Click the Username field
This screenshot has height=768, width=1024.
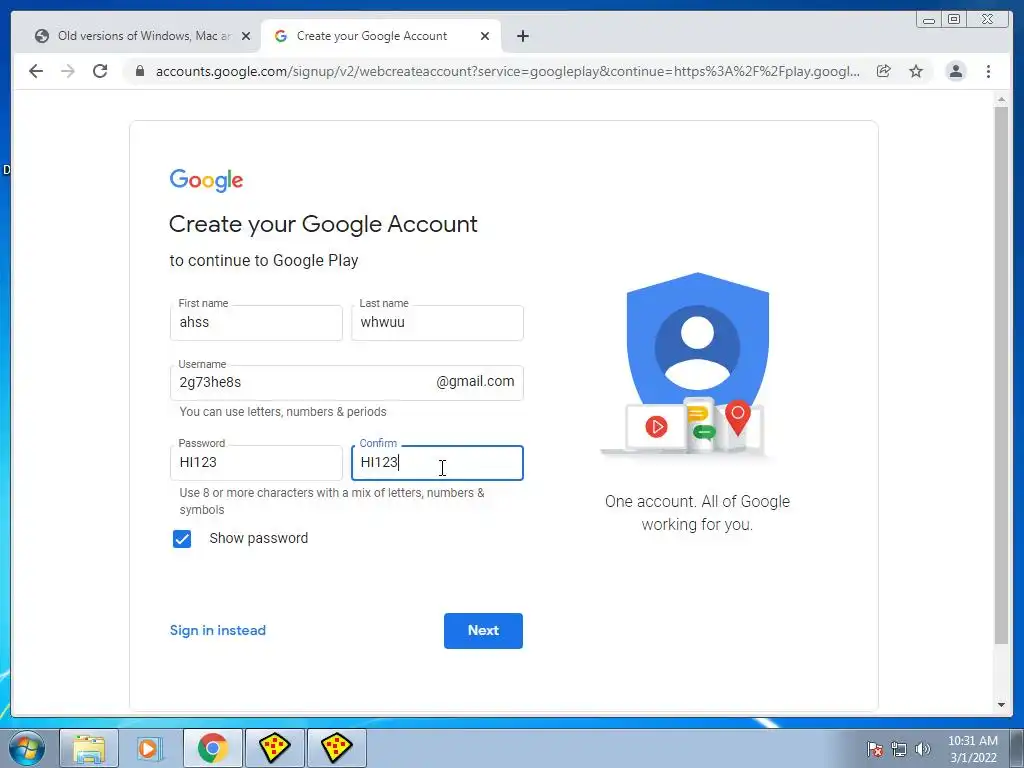346,383
